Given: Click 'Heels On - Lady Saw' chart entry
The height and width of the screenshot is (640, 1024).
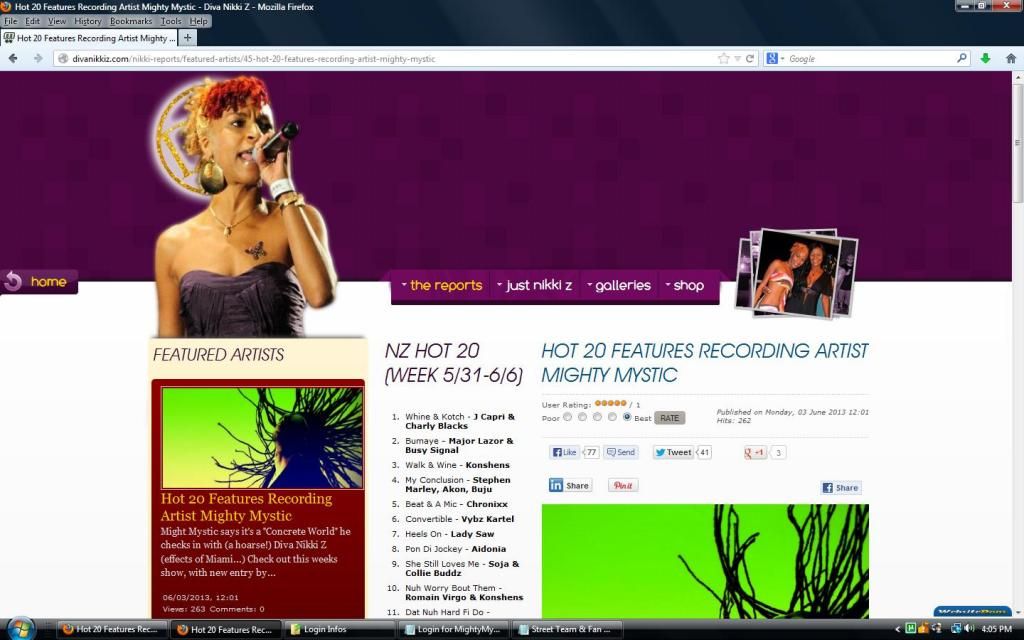Looking at the screenshot, I should 449,534.
